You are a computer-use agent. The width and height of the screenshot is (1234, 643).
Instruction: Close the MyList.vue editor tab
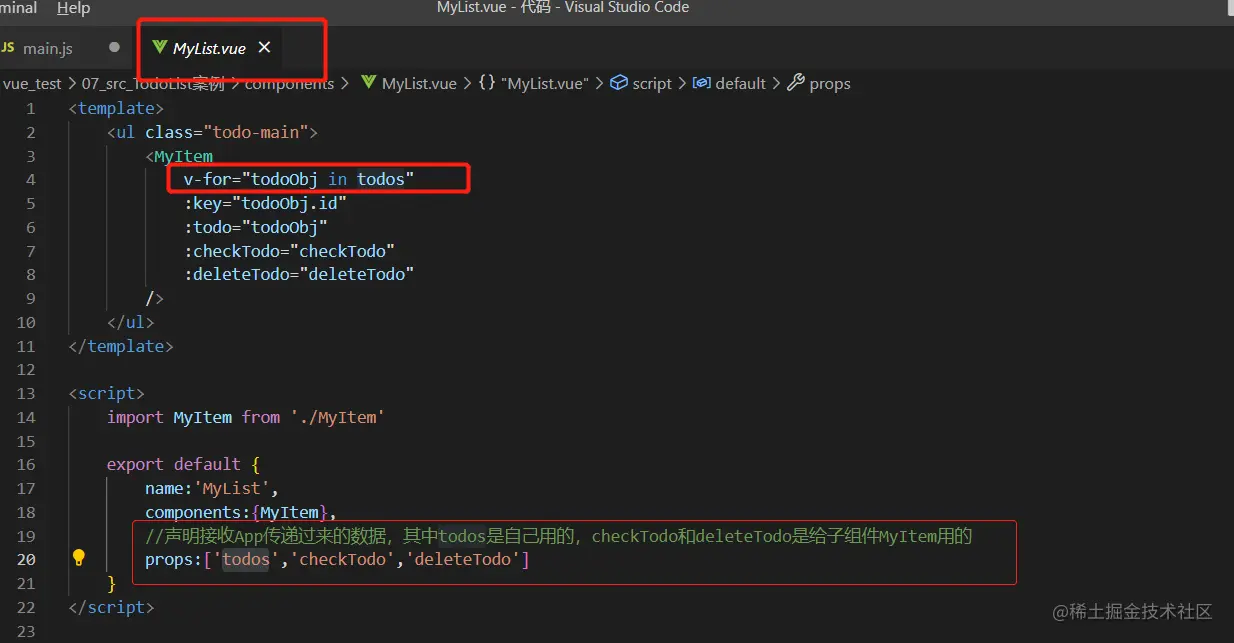pos(264,47)
